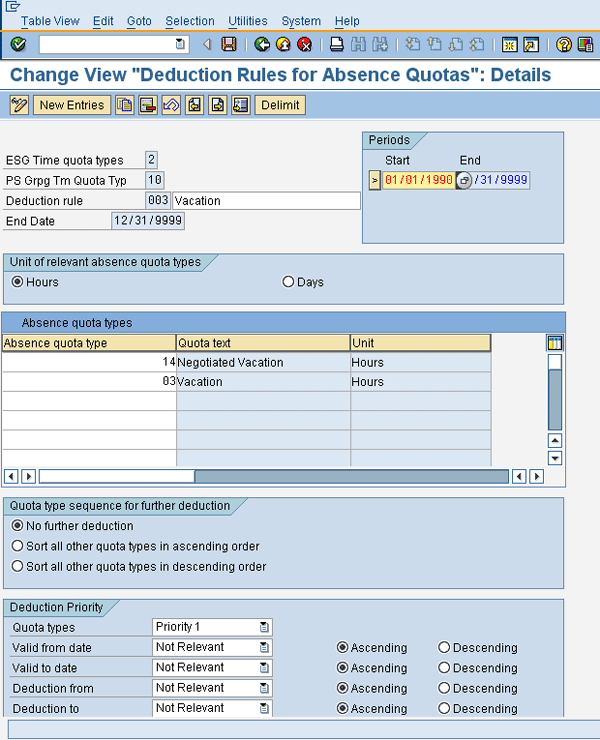600x740 pixels.
Task: Click the Save floppy disk icon
Action: click(x=229, y=44)
